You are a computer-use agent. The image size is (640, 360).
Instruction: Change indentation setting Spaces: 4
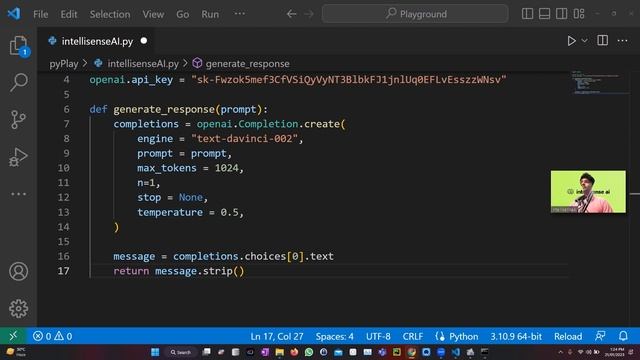pos(334,336)
